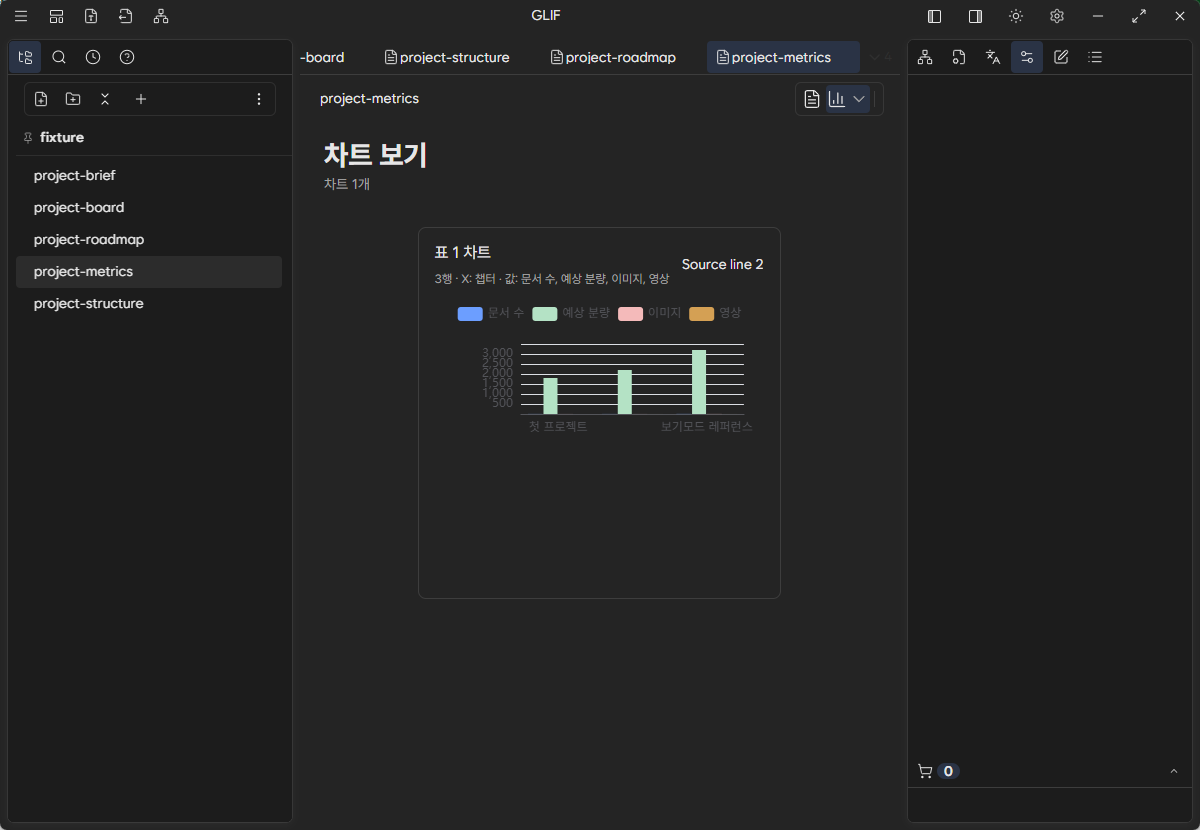Viewport: 1200px width, 830px height.
Task: Click the layout blocks icon in title bar
Action: coord(56,16)
